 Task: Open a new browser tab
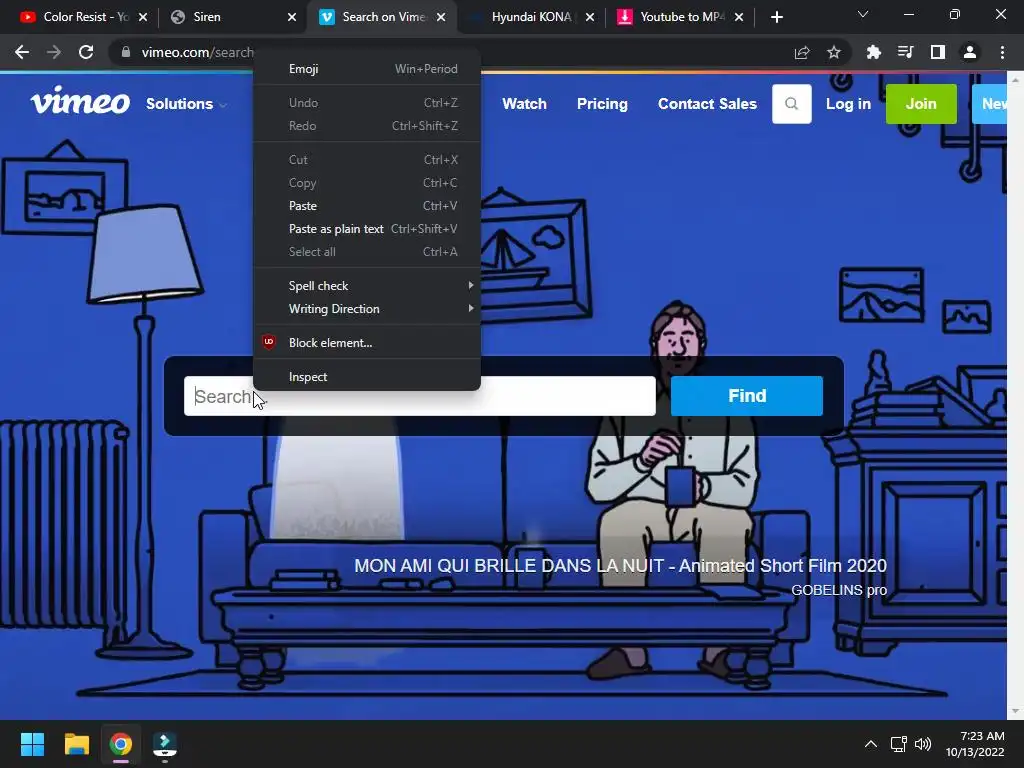(776, 17)
